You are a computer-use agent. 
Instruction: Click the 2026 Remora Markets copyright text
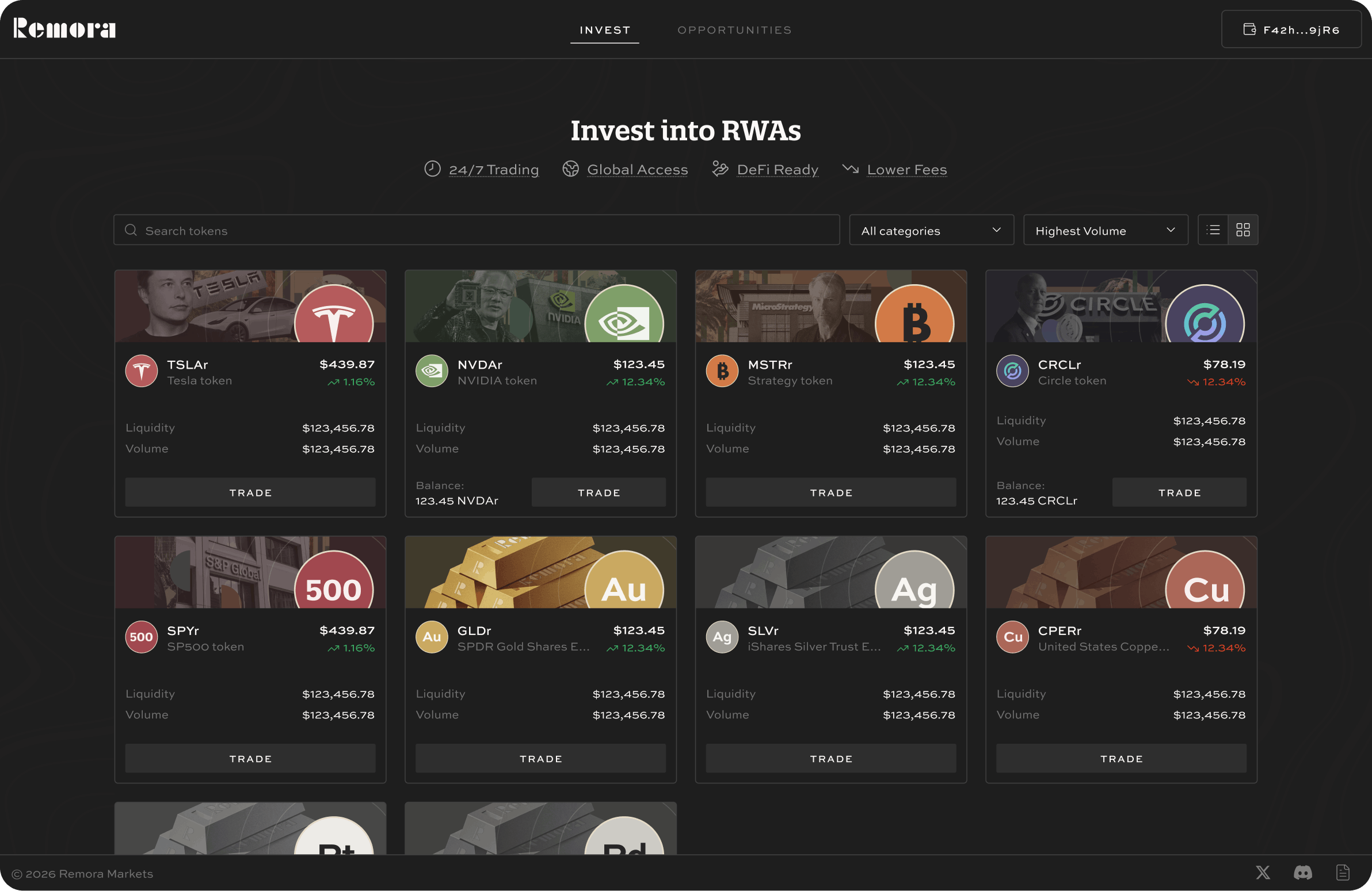click(x=82, y=874)
